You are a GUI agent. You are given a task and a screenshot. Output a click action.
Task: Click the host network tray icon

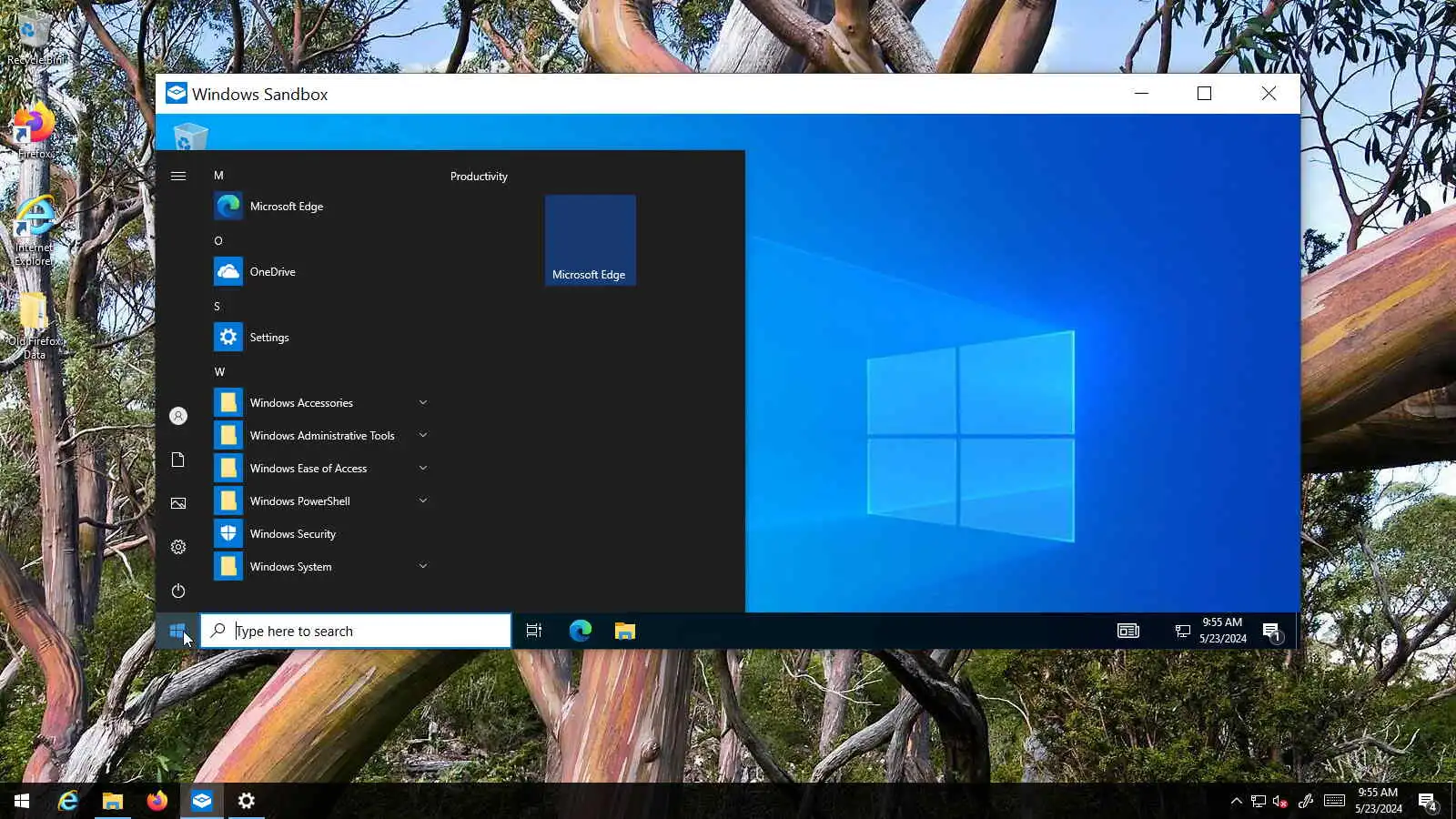click(x=1258, y=801)
